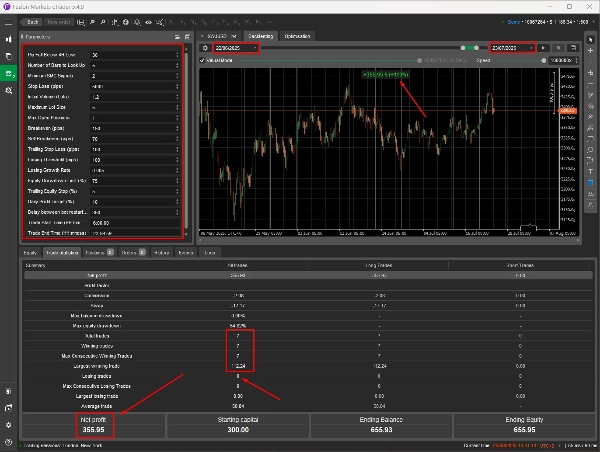The image size is (600, 452).
Task: Select the green Automate sidebar icon
Action: click(x=8, y=73)
